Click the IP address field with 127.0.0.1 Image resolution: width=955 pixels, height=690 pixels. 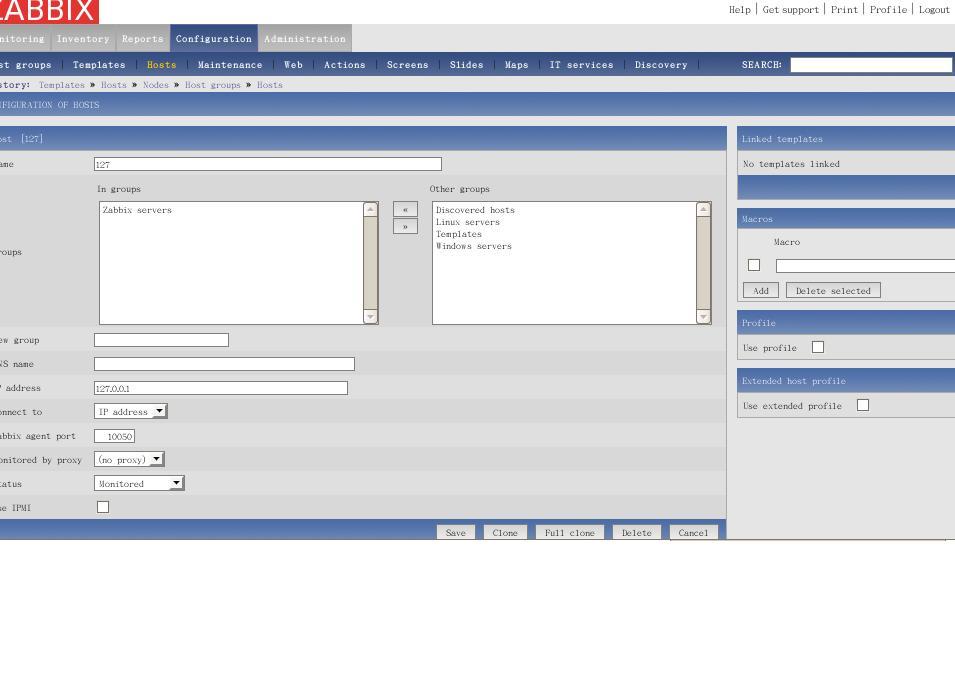tap(221, 388)
